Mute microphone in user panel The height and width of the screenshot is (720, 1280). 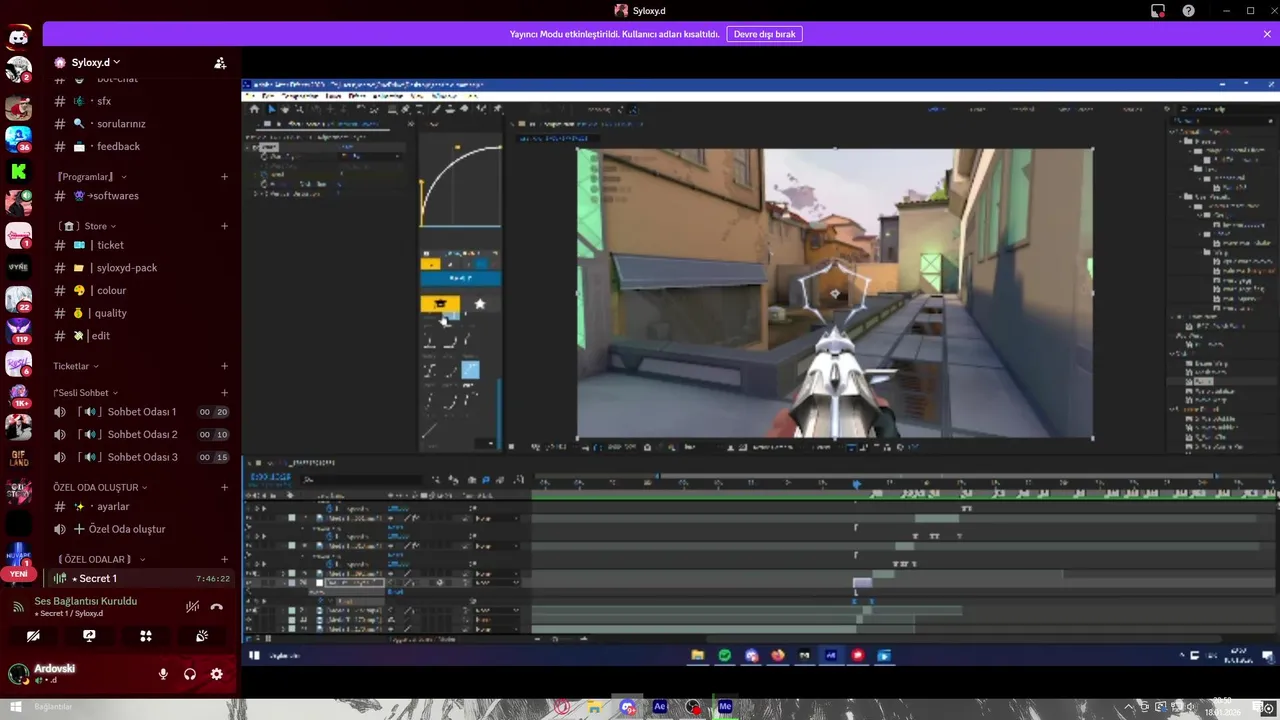click(x=163, y=674)
